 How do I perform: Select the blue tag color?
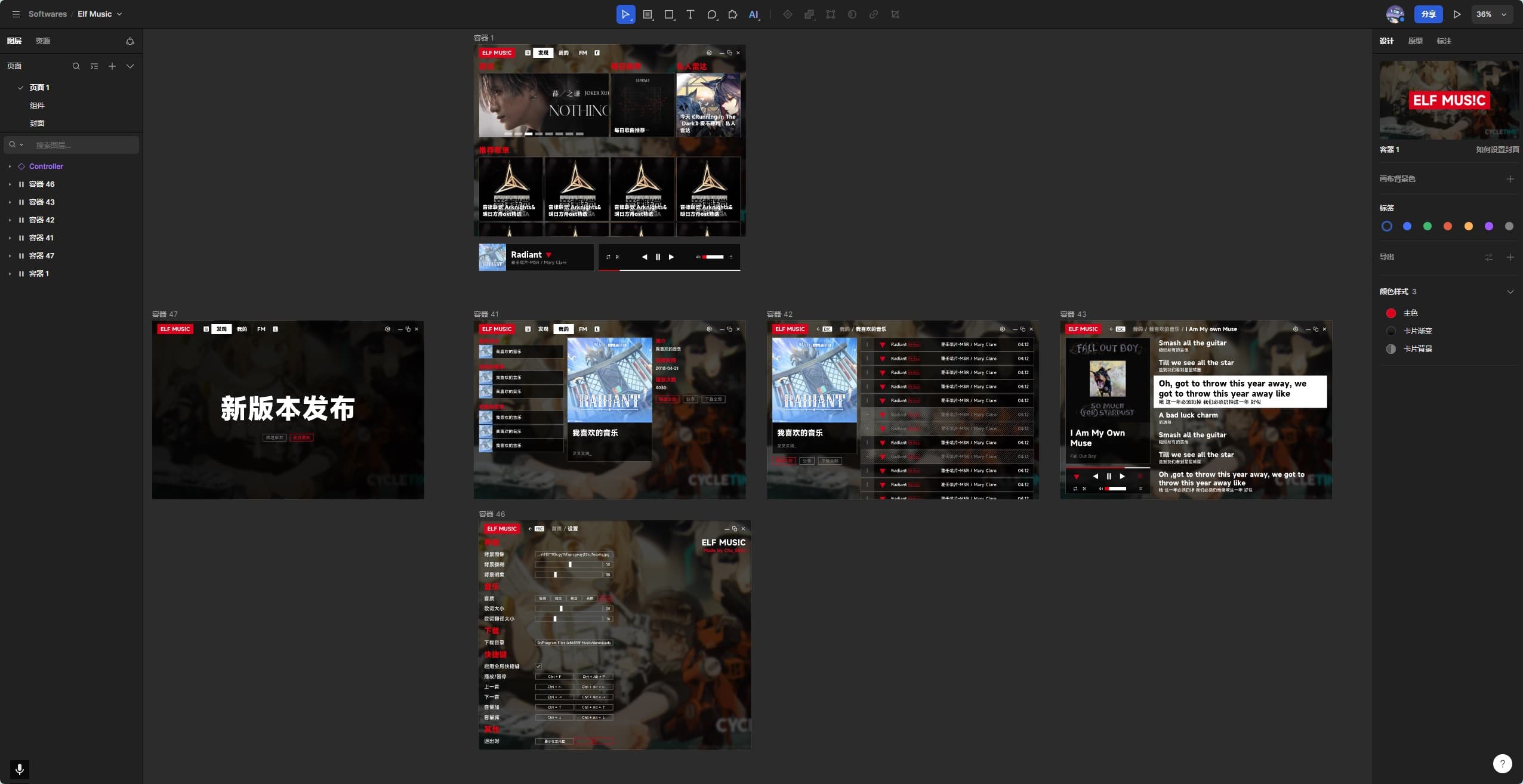(1407, 226)
